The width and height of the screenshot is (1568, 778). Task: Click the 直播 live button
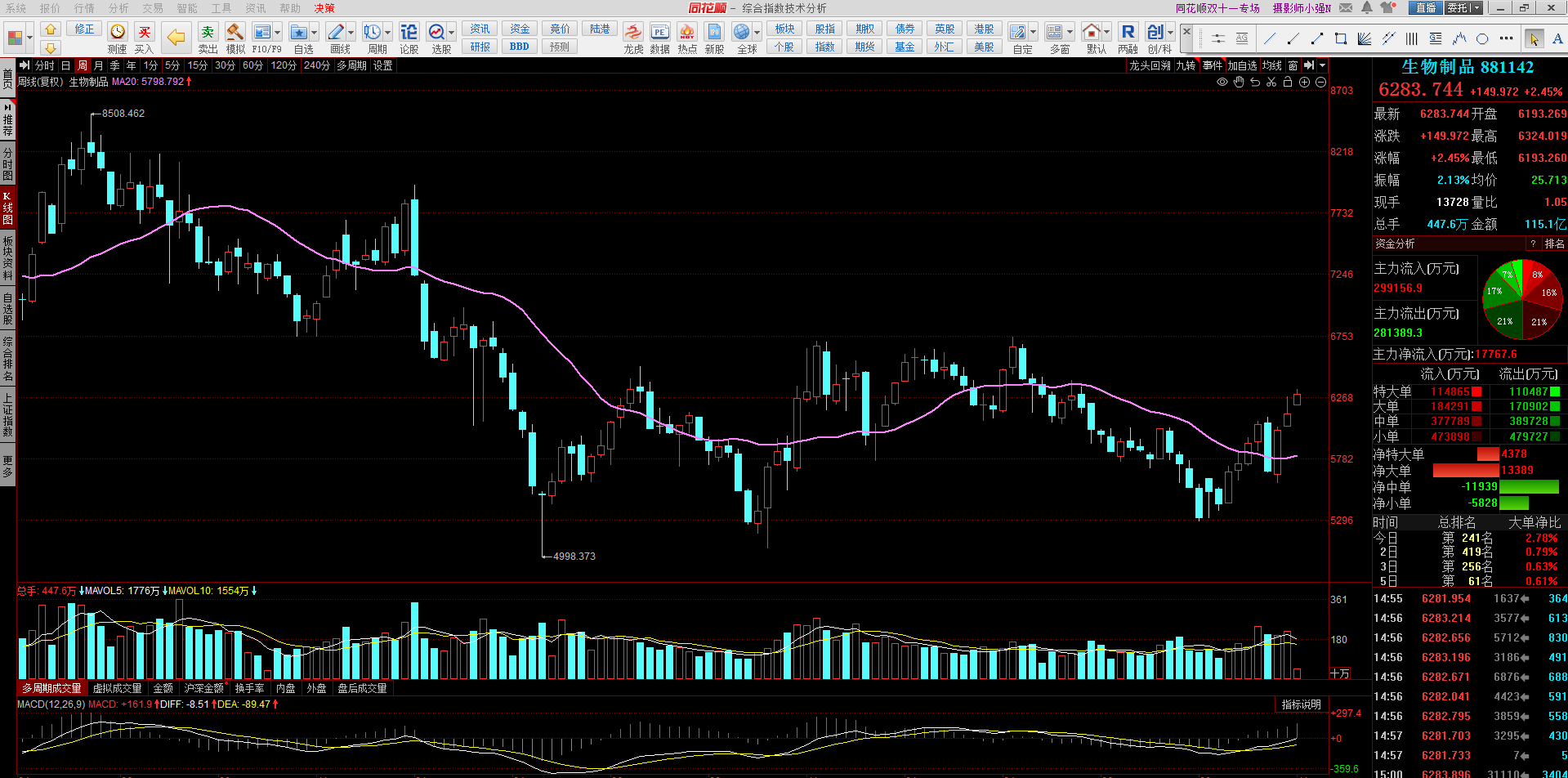pos(1425,8)
